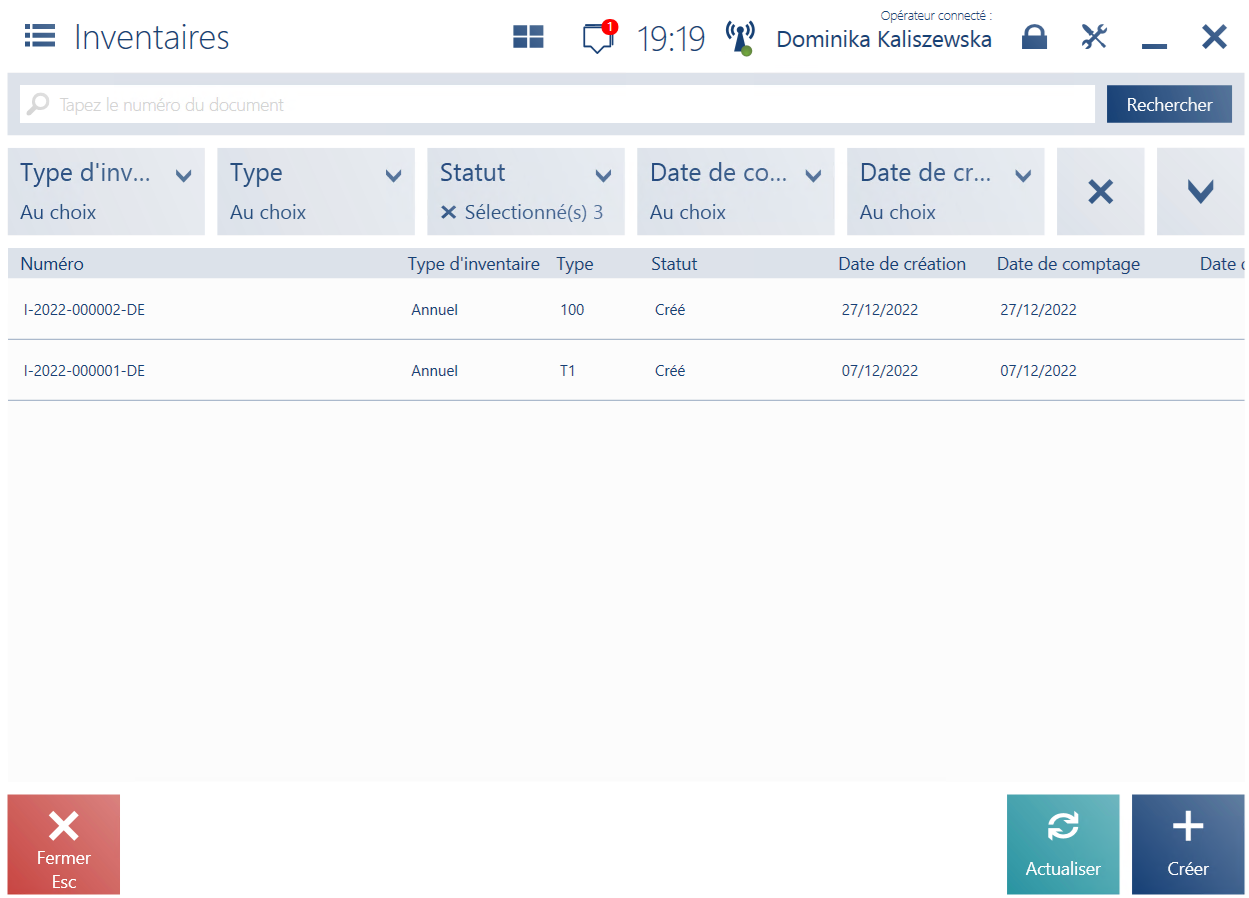Sort by the Numéro column header
This screenshot has height=898, width=1249.
pos(52,264)
